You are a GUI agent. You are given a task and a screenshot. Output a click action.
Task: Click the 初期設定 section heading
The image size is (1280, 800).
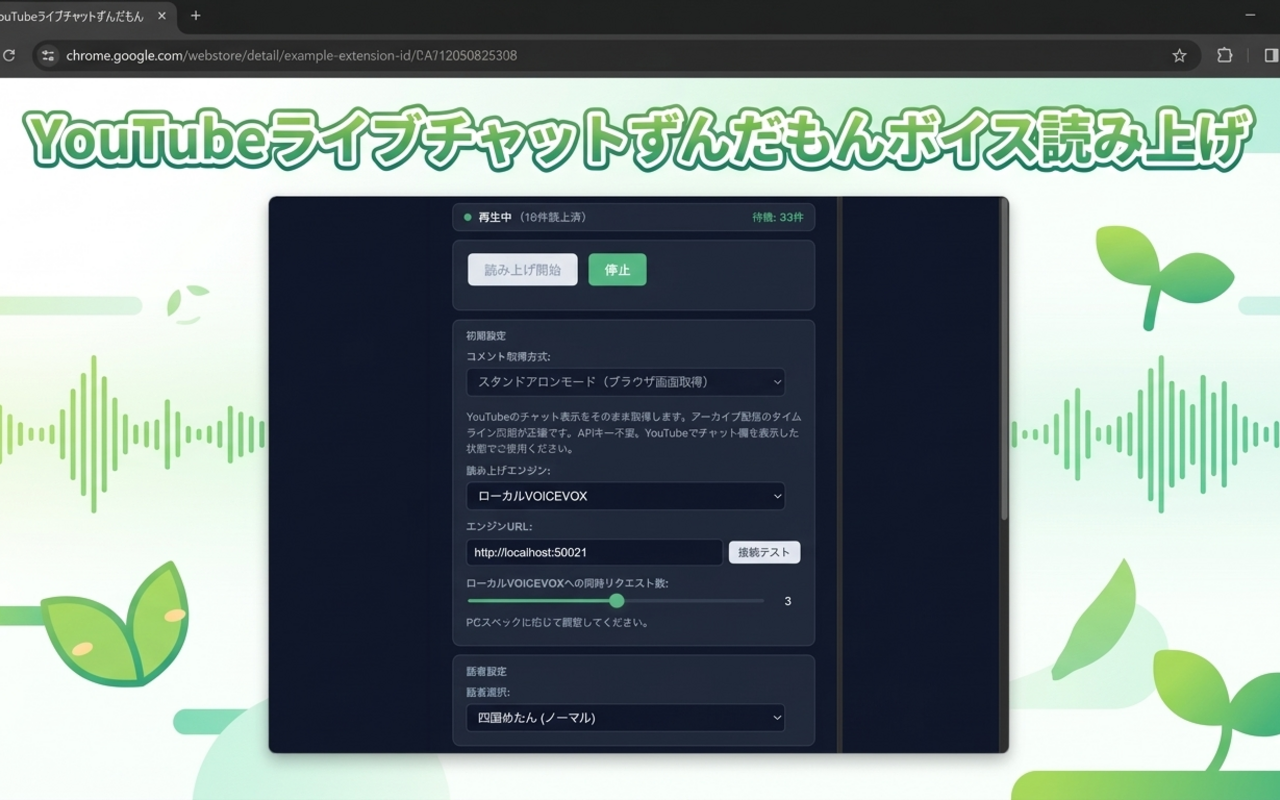tap(486, 336)
